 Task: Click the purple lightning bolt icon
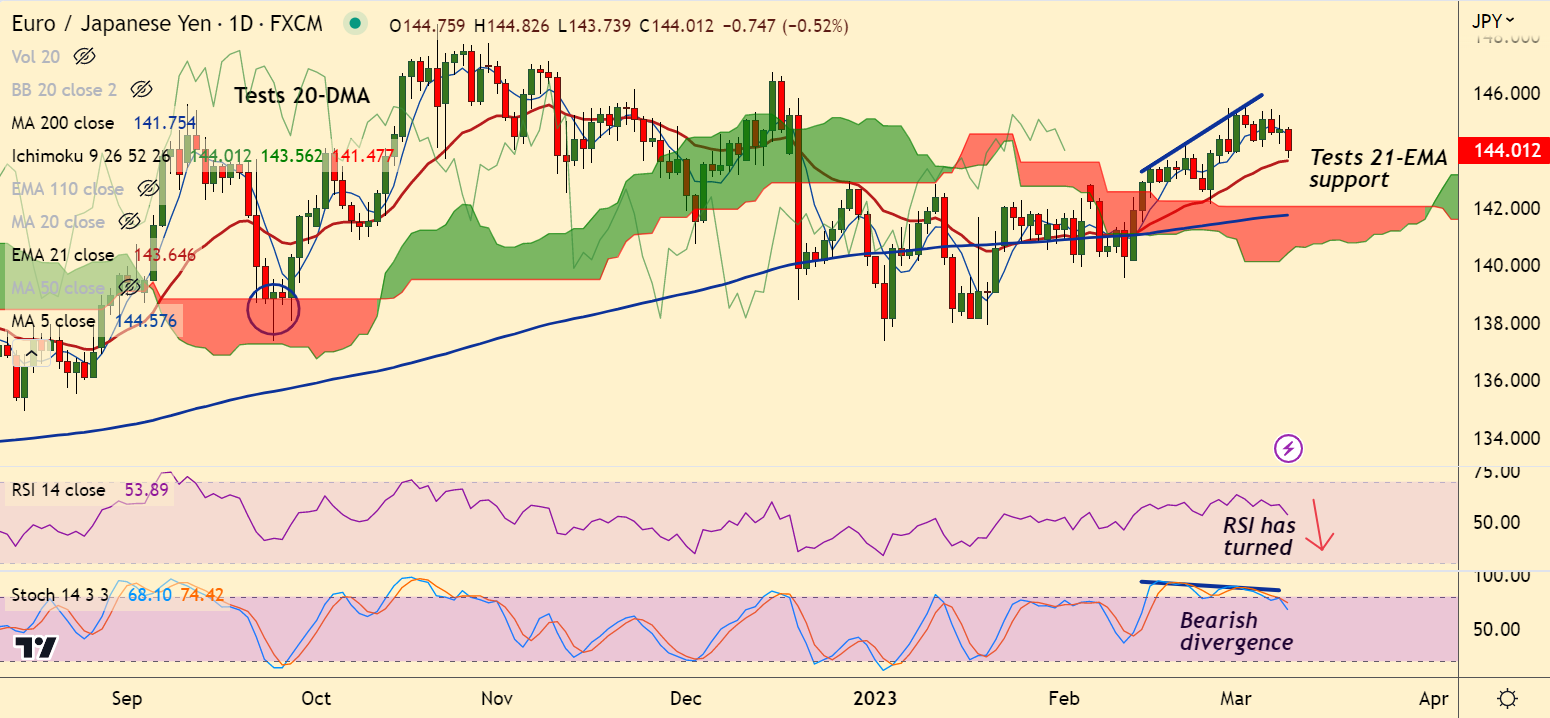point(1288,449)
